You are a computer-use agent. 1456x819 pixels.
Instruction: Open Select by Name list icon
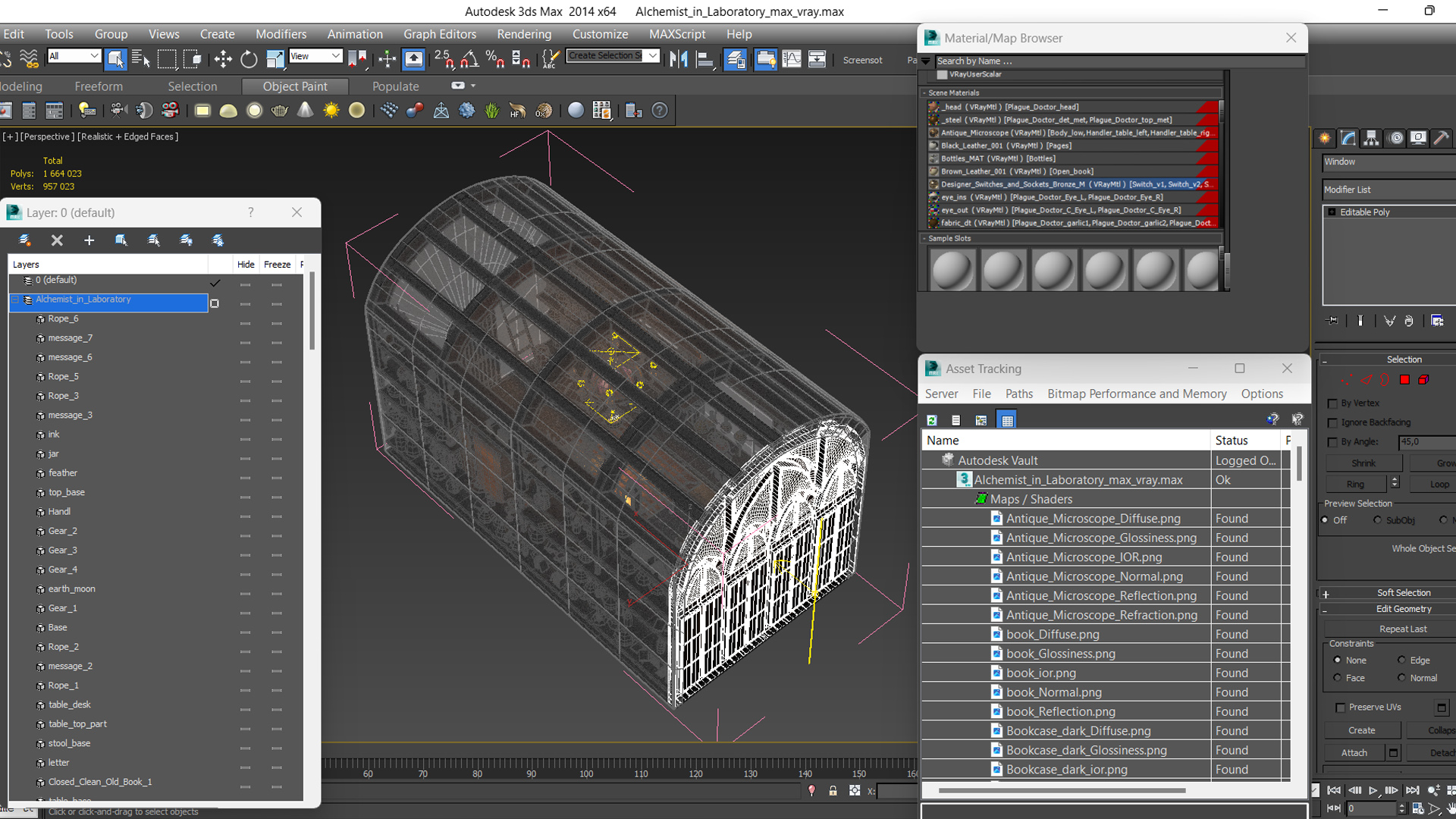(x=141, y=58)
